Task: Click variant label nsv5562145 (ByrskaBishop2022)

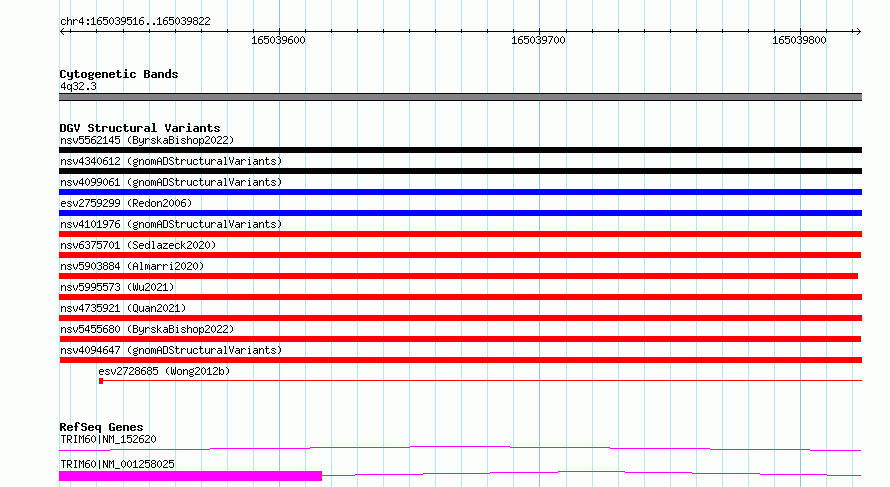Action: pyautogui.click(x=147, y=140)
